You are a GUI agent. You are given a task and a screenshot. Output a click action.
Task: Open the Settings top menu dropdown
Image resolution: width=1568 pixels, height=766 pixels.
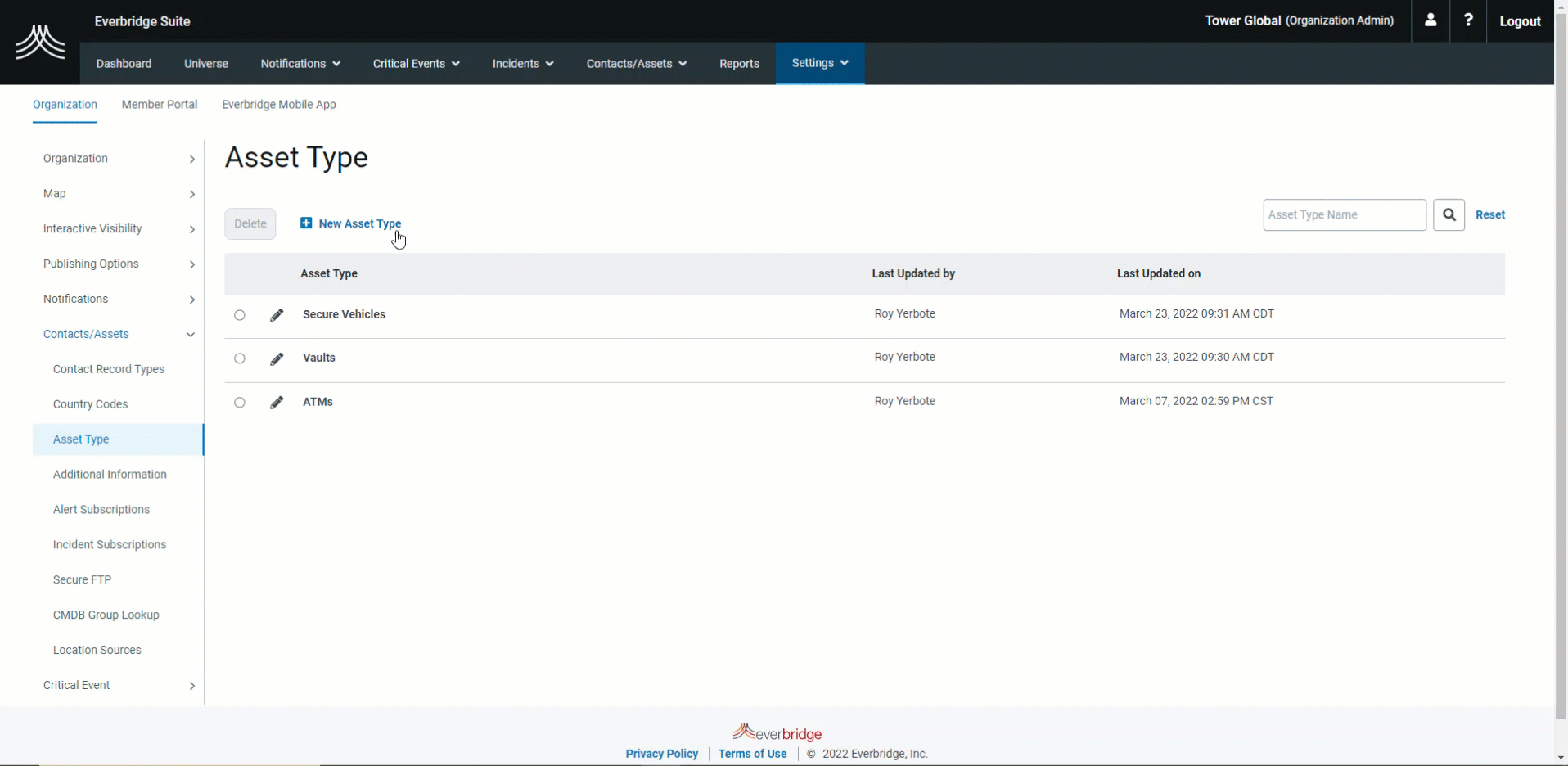[820, 63]
